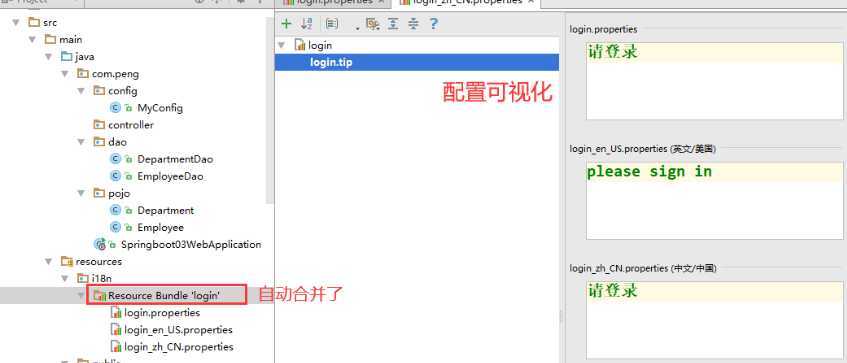847x363 pixels.
Task: Click the resources folder icon
Action: [x=67, y=261]
